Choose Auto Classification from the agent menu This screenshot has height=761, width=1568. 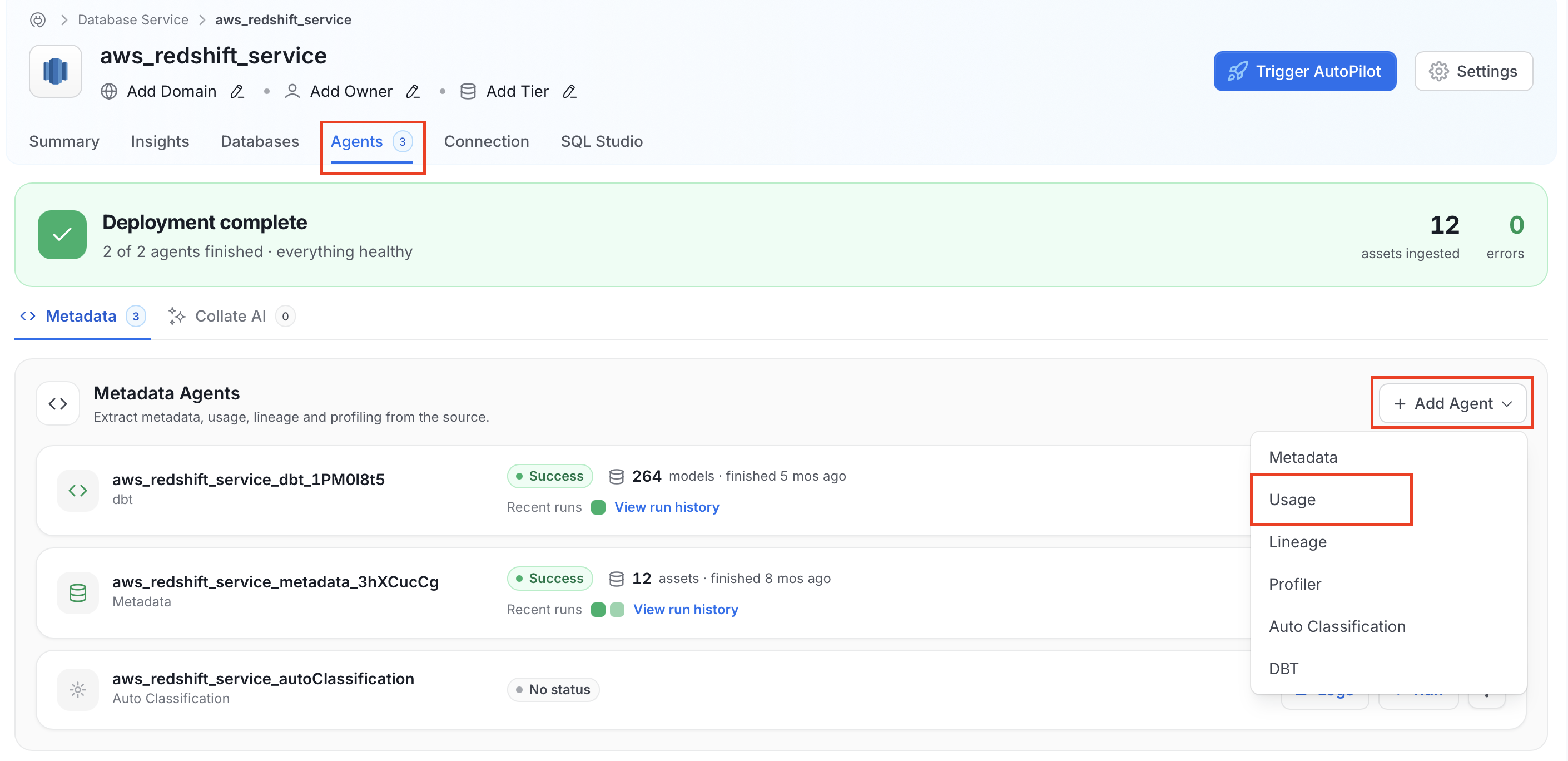[x=1388, y=626]
